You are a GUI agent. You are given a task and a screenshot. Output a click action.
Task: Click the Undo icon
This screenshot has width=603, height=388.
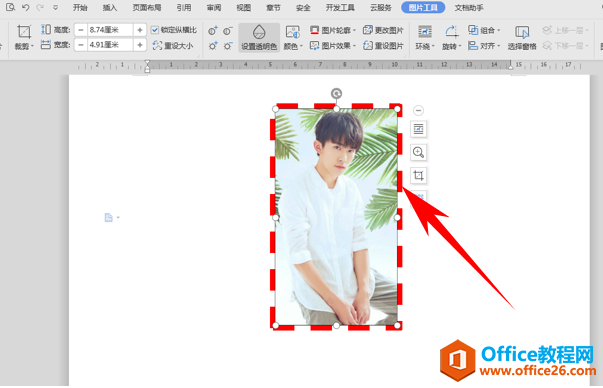25,7
